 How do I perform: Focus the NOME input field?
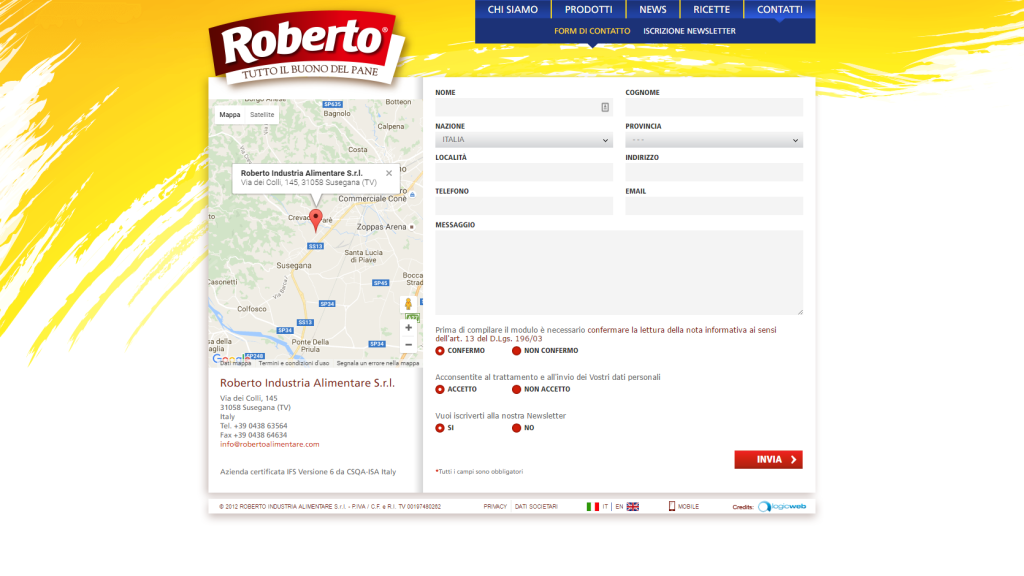(x=524, y=107)
